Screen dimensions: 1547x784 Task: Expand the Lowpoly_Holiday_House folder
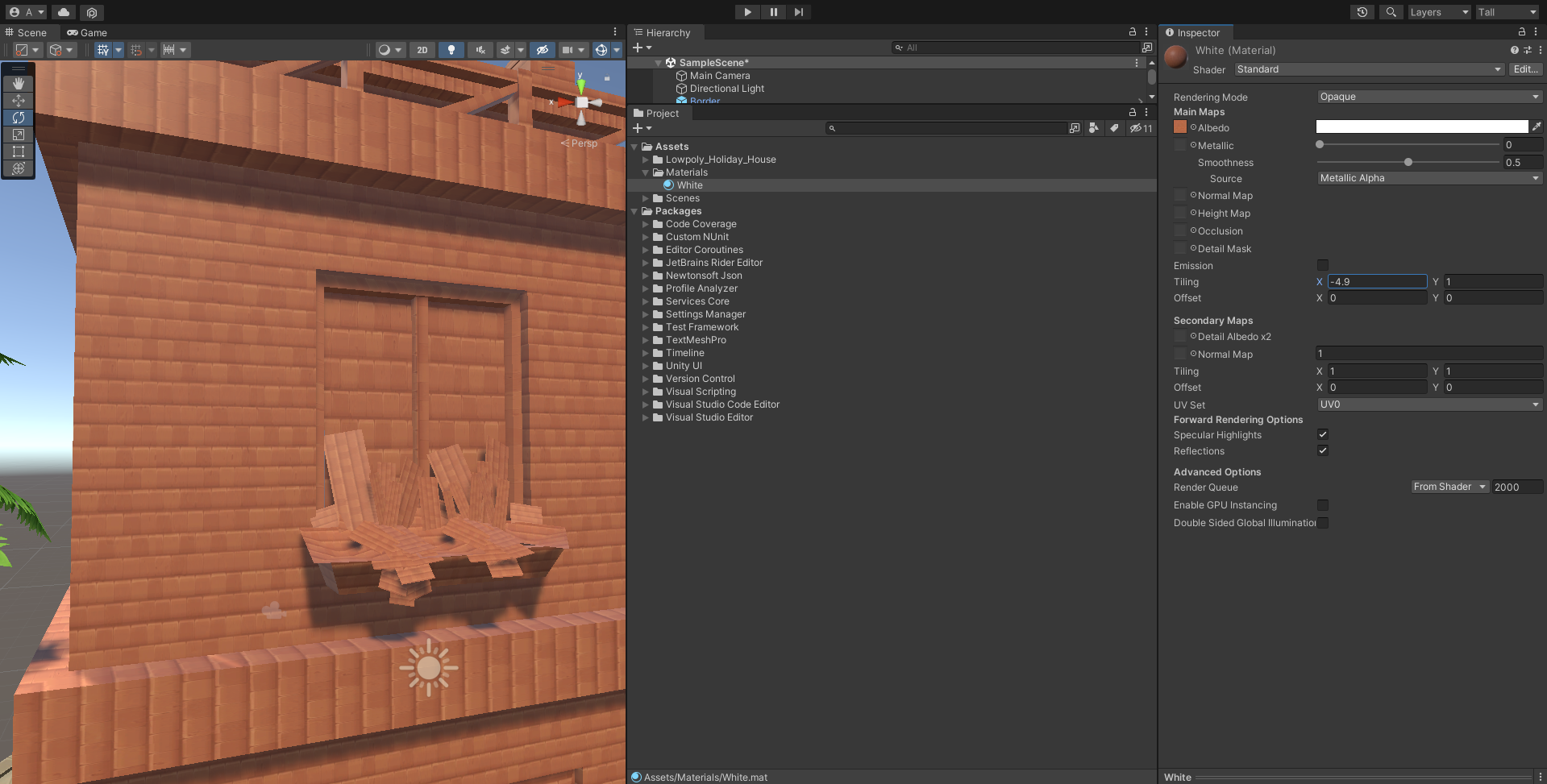pyautogui.click(x=646, y=160)
